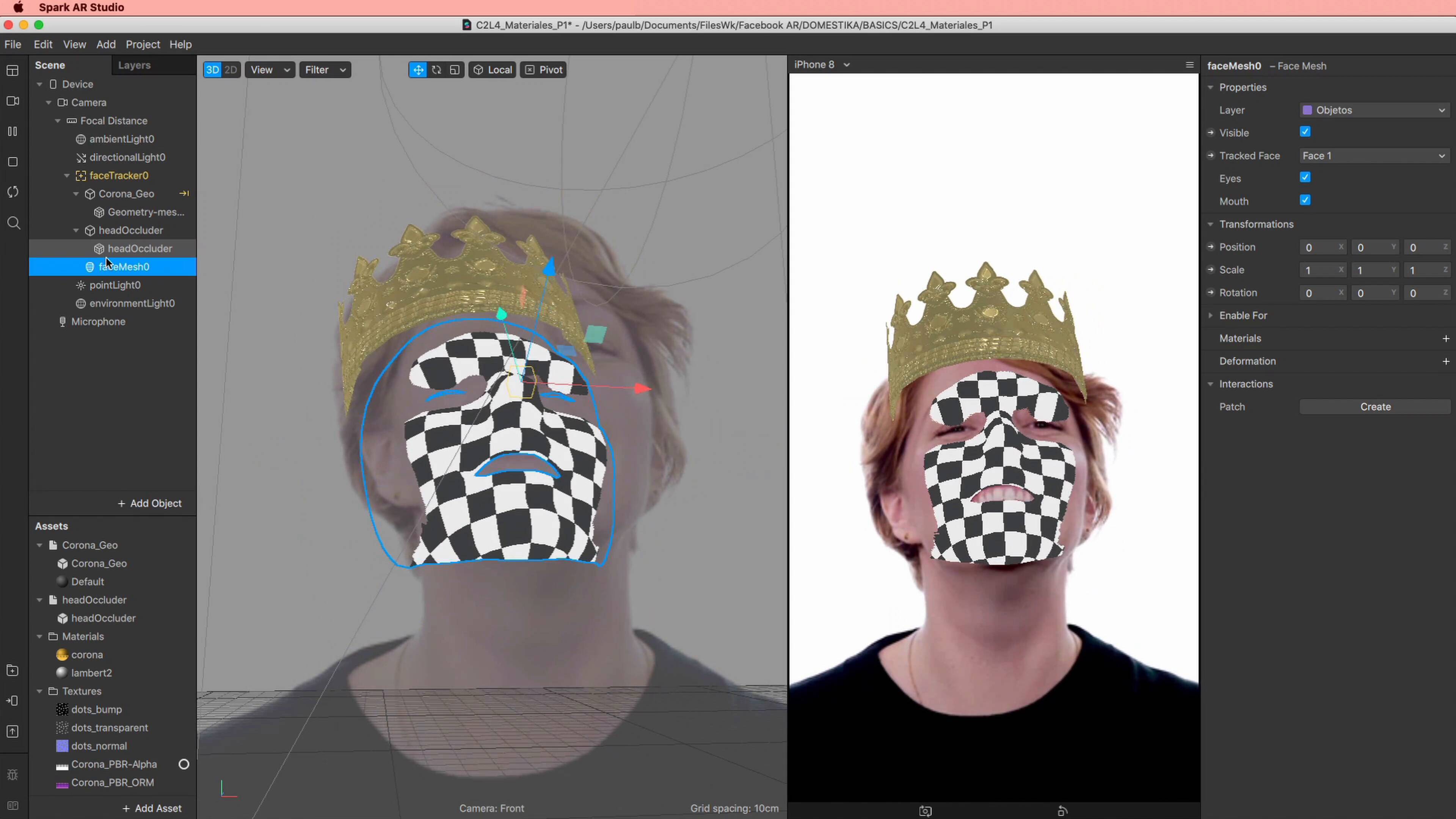The image size is (1456, 819).
Task: Collapse the faceTracker0 tree node
Action: coord(67,176)
